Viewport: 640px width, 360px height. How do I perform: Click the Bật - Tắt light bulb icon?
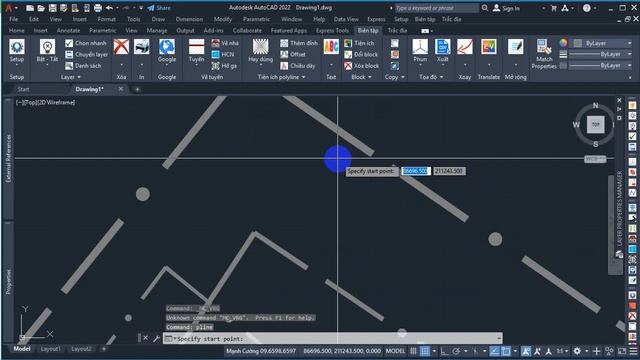pyautogui.click(x=47, y=47)
